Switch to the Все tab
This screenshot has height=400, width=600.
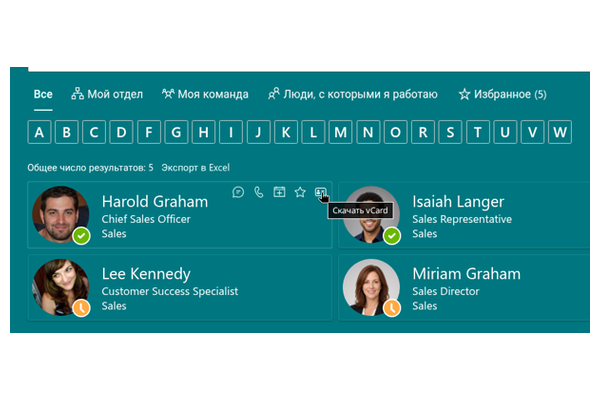[x=43, y=94]
